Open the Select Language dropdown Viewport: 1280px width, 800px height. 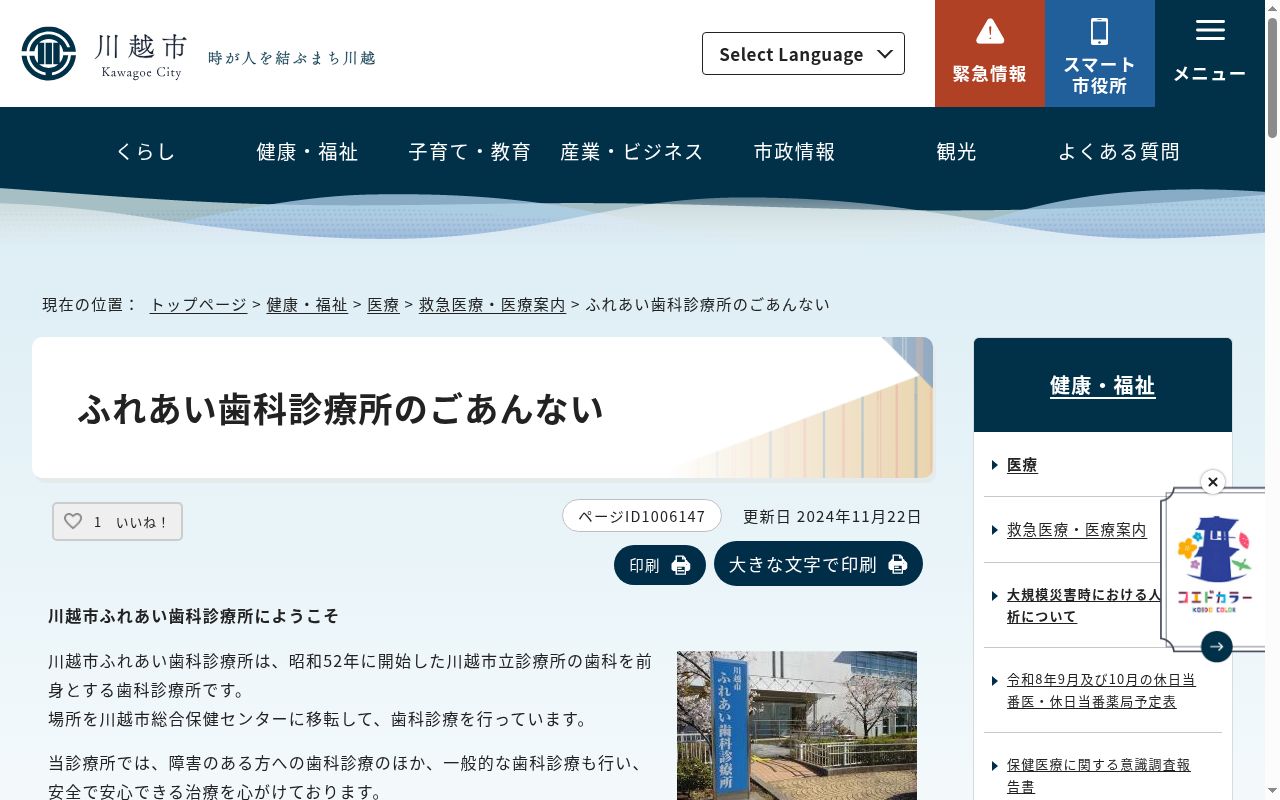803,54
